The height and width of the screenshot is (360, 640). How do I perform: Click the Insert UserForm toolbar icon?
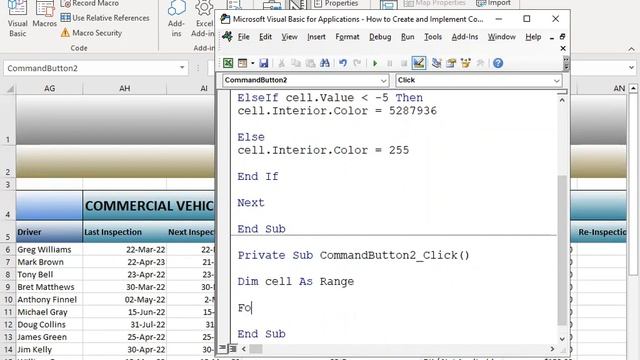coord(242,63)
